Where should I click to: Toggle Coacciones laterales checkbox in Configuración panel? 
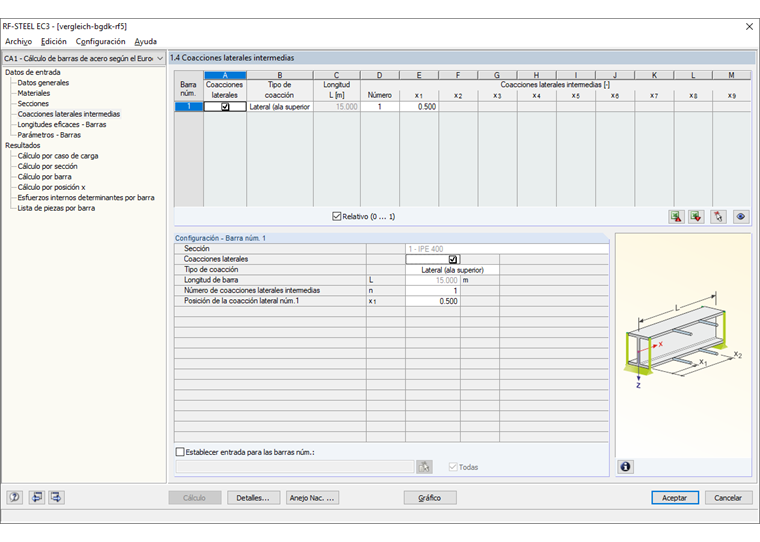pos(453,259)
